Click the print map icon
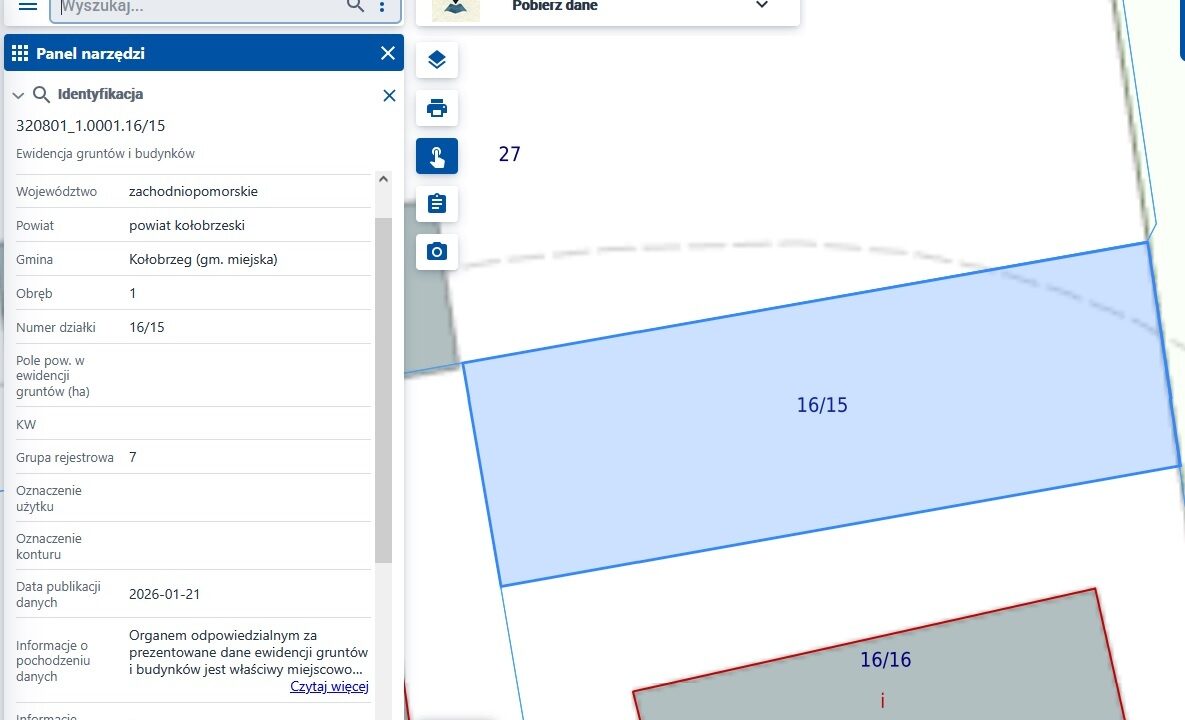 coord(437,108)
